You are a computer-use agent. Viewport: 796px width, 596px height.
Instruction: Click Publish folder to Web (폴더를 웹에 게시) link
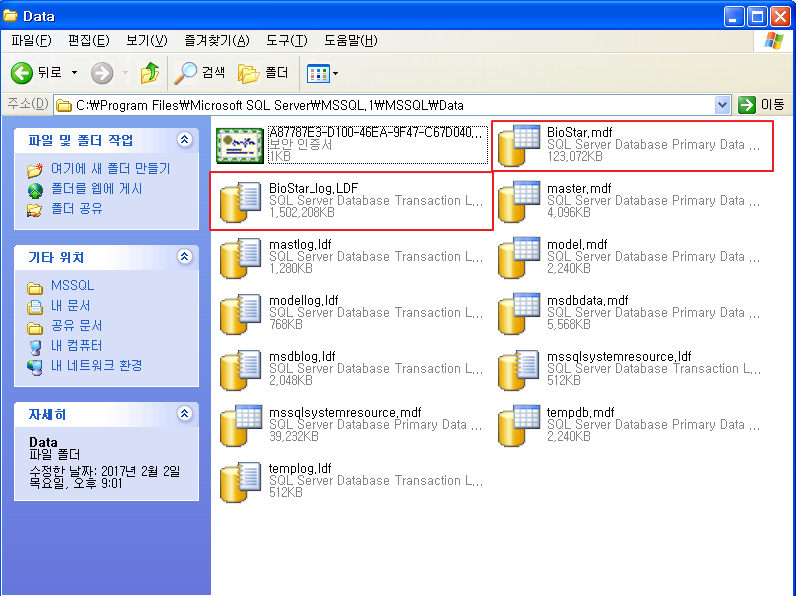pyautogui.click(x=96, y=189)
